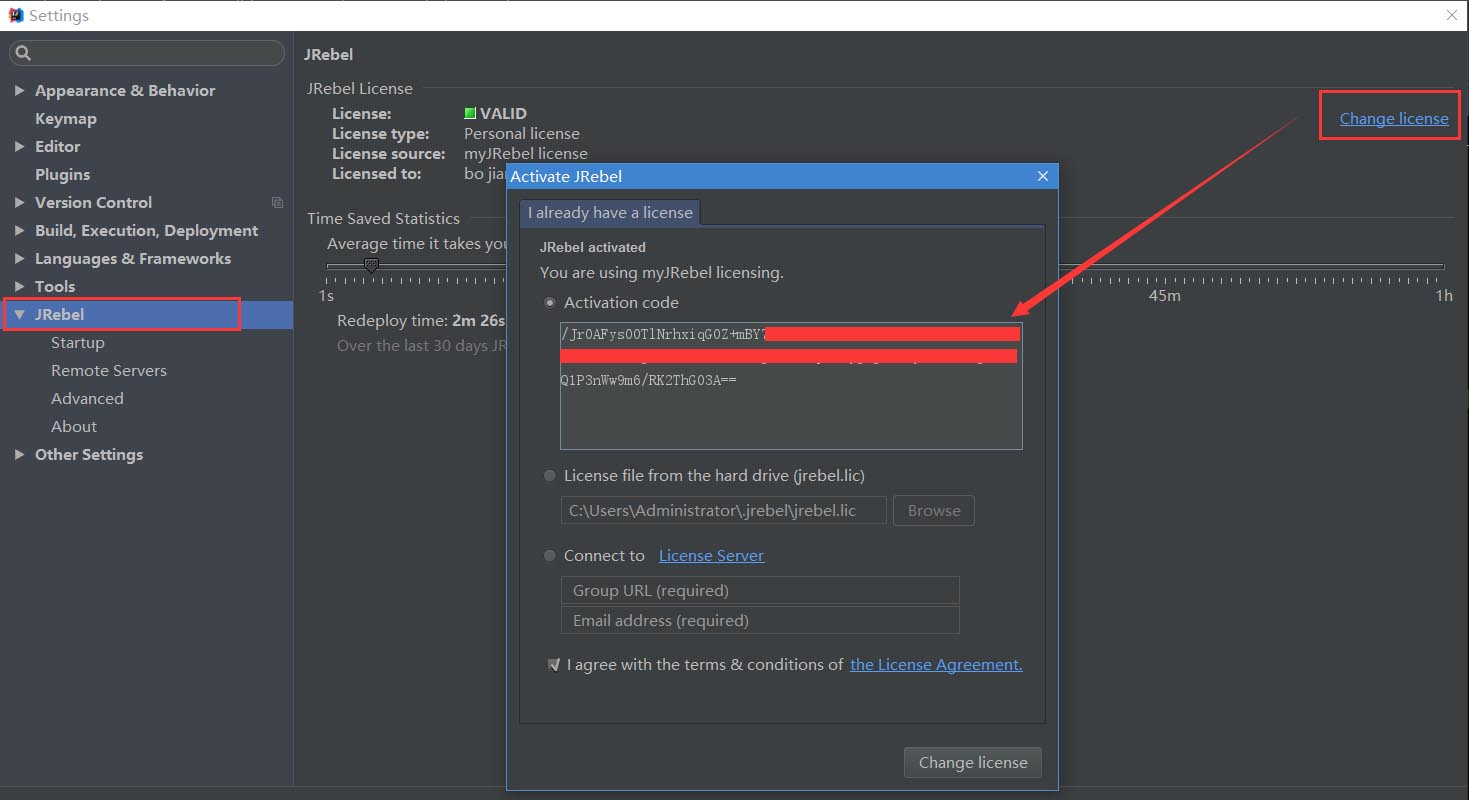The image size is (1469, 800).
Task: Select the 'I already have a license' tab
Action: pyautogui.click(x=610, y=212)
